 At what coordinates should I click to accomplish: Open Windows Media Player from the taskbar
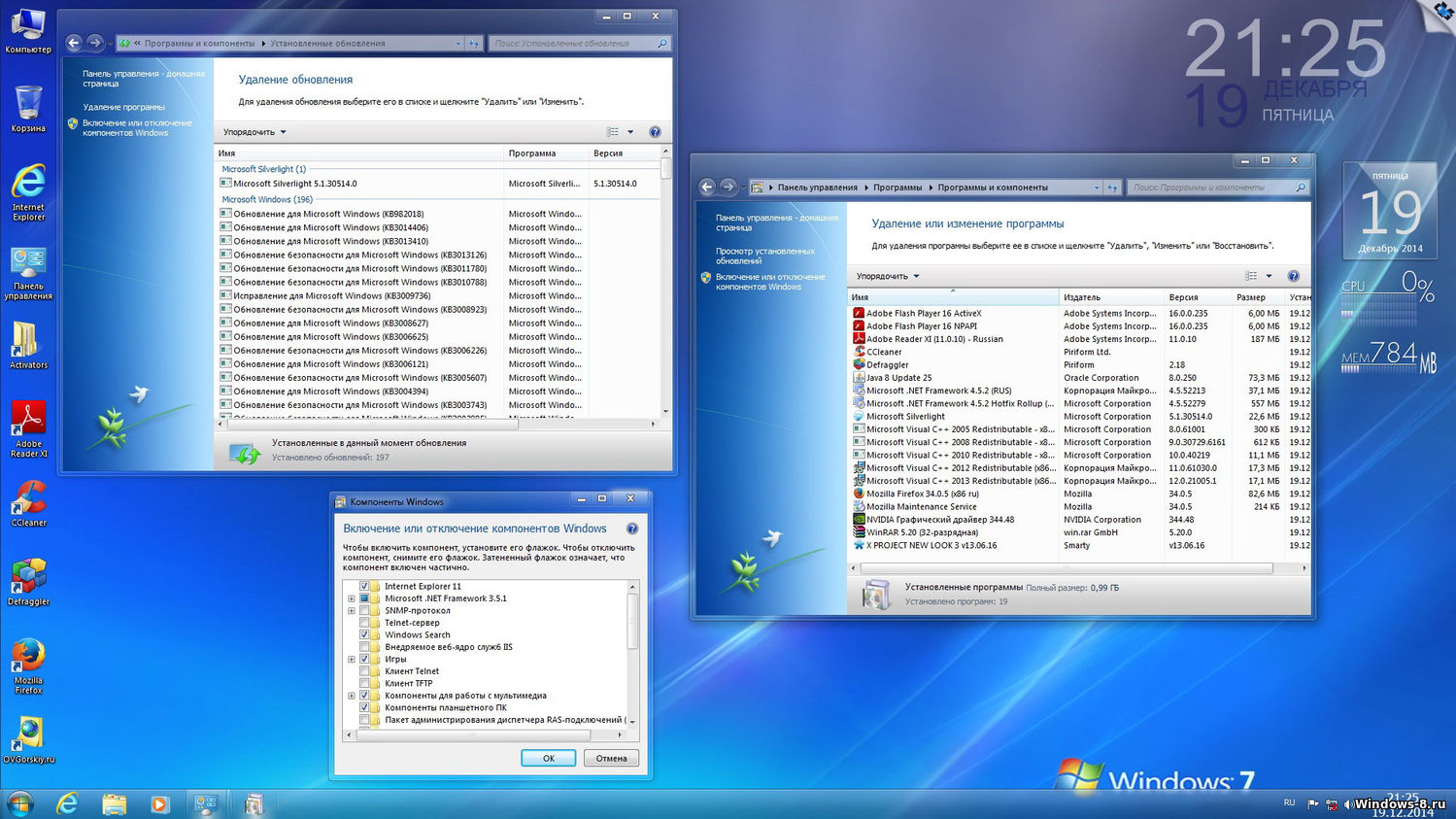(x=159, y=803)
